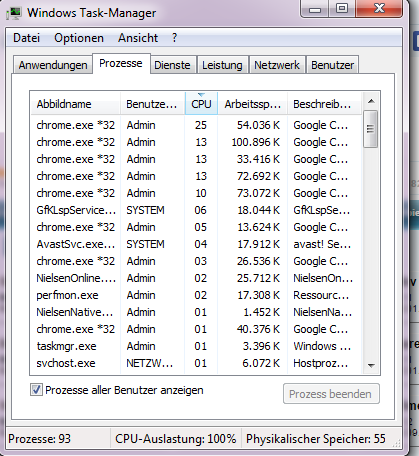Toggle 'Prozesse aller Benutzer anzeigen' checkbox
Viewport: 419px width, 456px height.
click(x=36, y=390)
